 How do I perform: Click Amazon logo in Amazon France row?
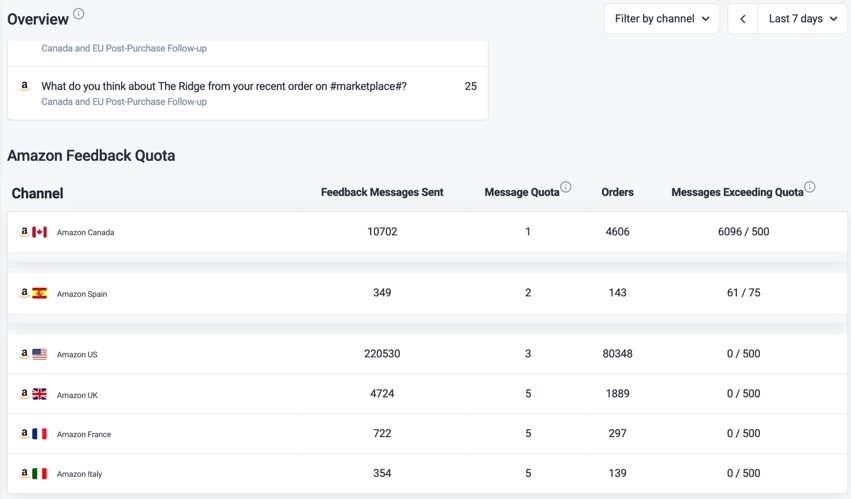coord(24,433)
